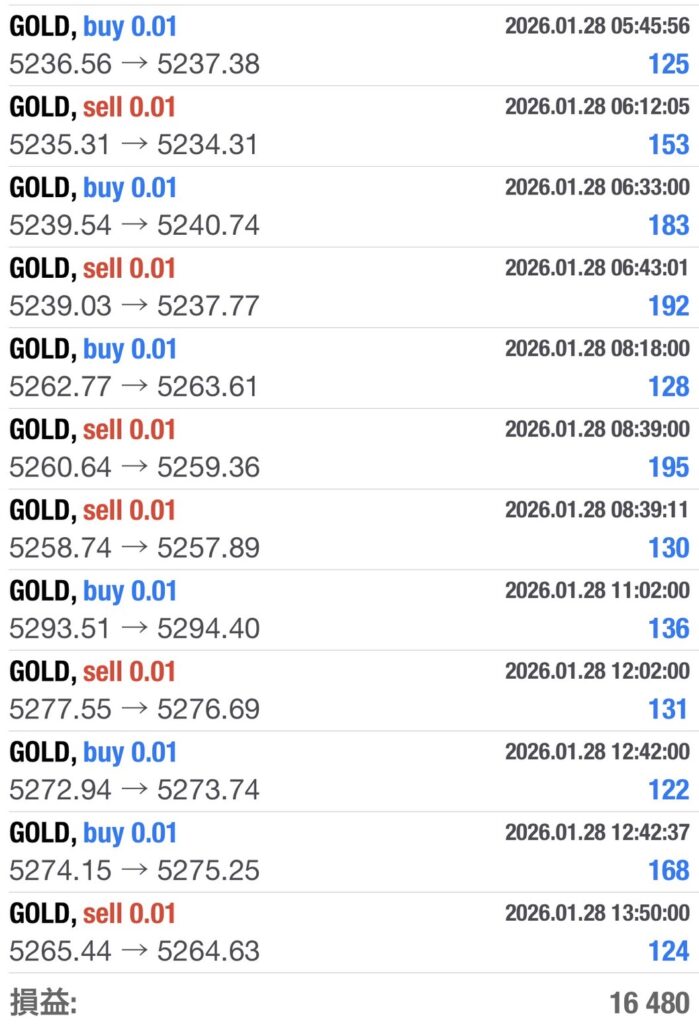Tap the 195 profit figure
This screenshot has height=1024, width=699.
(x=668, y=467)
